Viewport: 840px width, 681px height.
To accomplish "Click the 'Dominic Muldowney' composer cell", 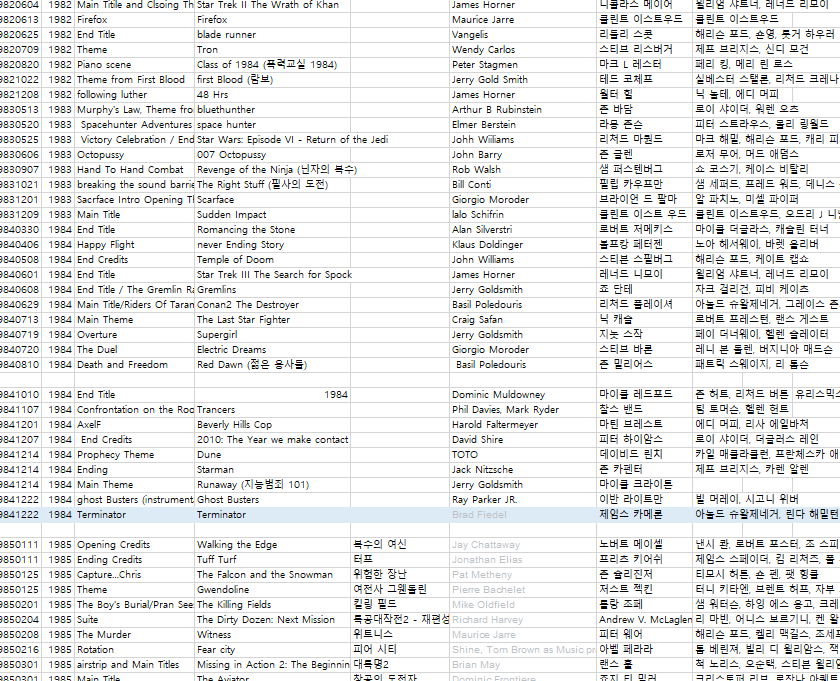I will click(x=523, y=395).
